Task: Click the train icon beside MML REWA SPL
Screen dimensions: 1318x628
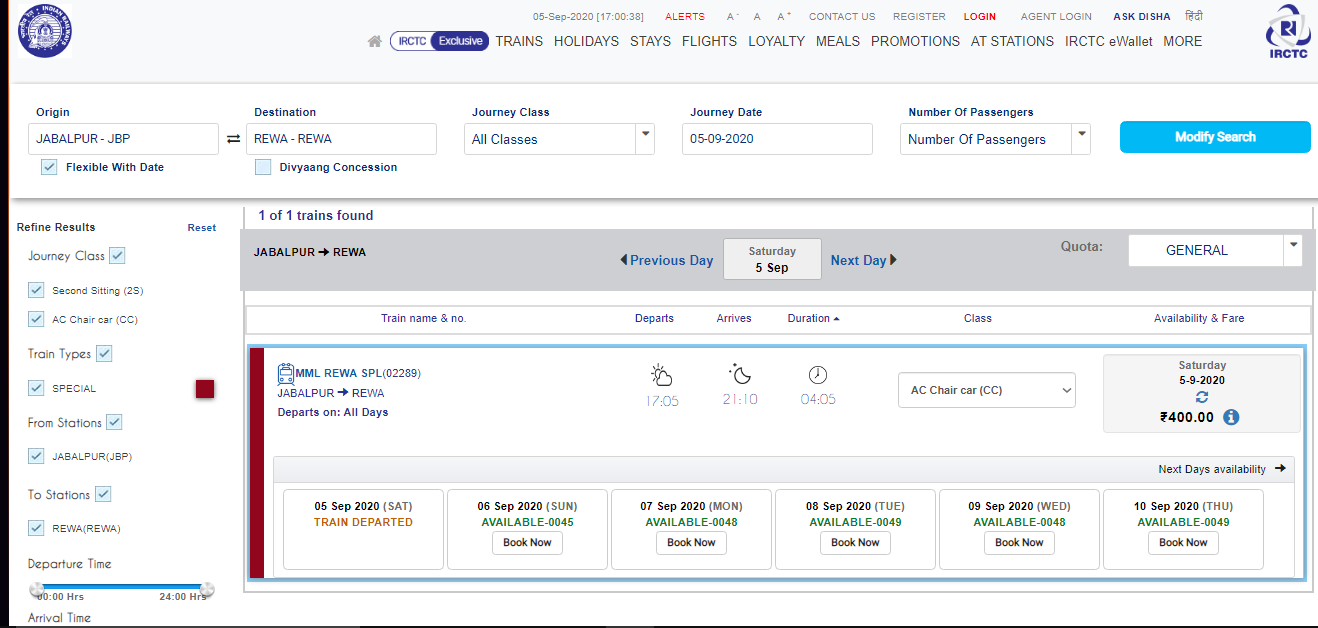Action: point(286,373)
